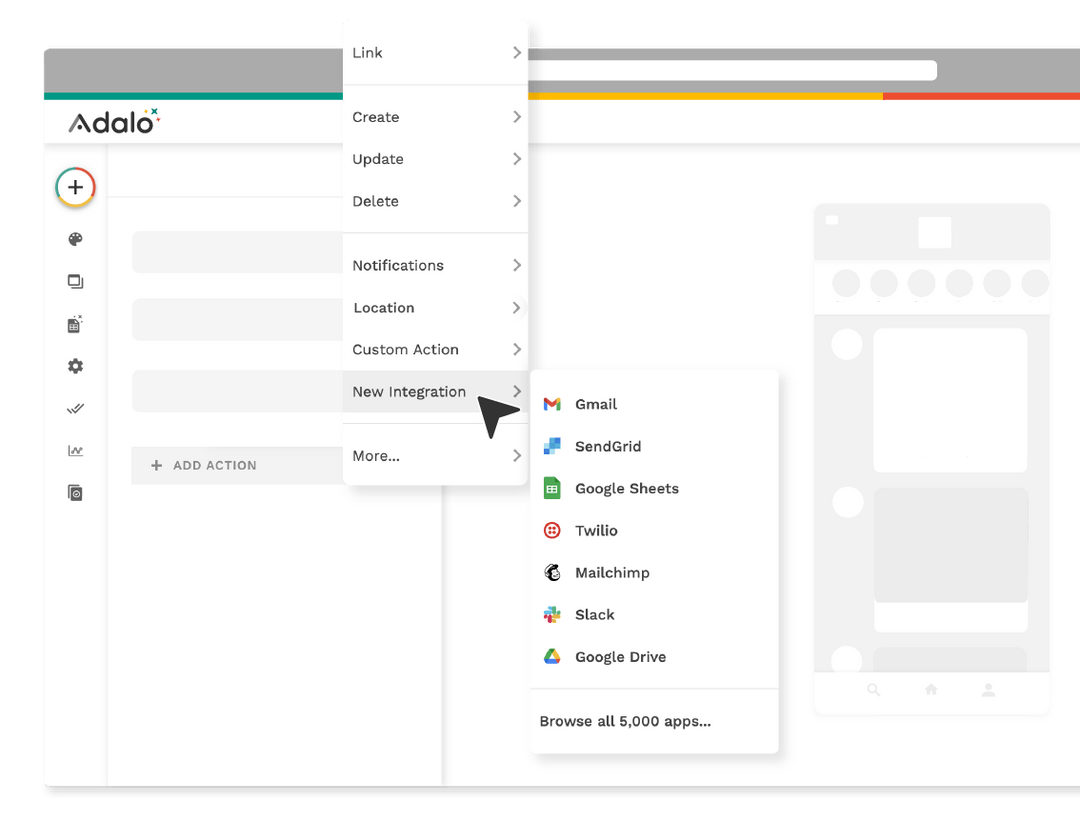Open the Create action submenu
This screenshot has width=1080, height=822.
435,117
